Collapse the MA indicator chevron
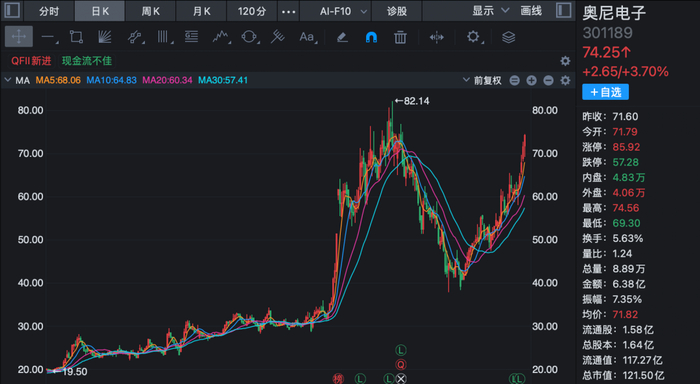The width and height of the screenshot is (700, 384). [8, 80]
